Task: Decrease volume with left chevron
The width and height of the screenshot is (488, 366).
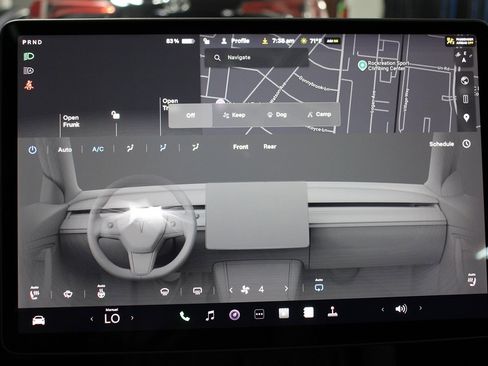Action: click(x=383, y=310)
